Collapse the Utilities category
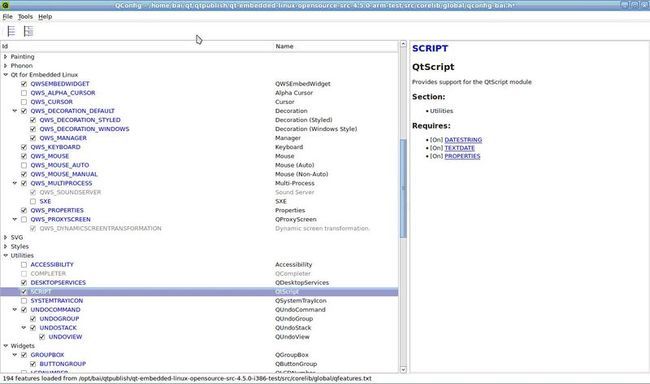650x384 pixels. 5,255
